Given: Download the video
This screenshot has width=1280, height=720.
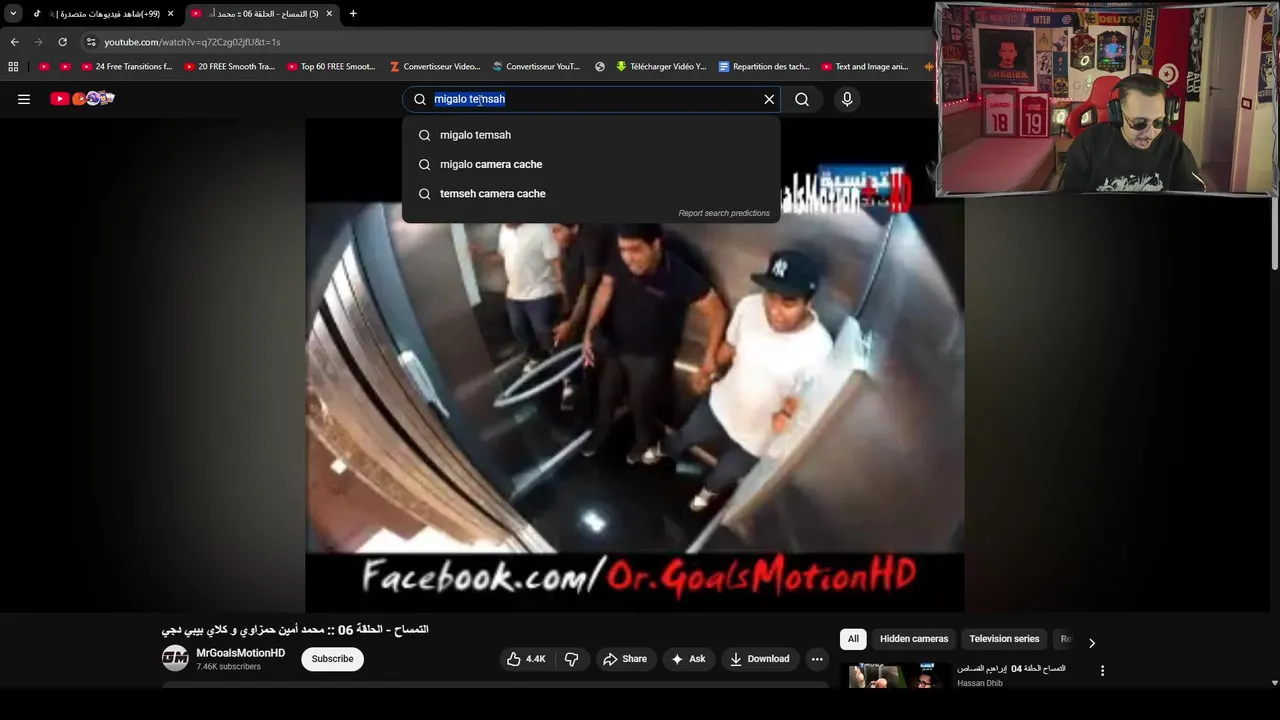Looking at the screenshot, I should (760, 659).
